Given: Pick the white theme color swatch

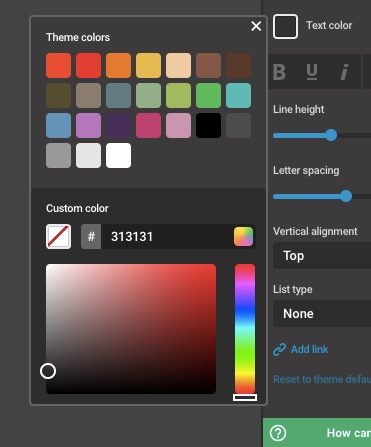Looking at the screenshot, I should tap(118, 155).
